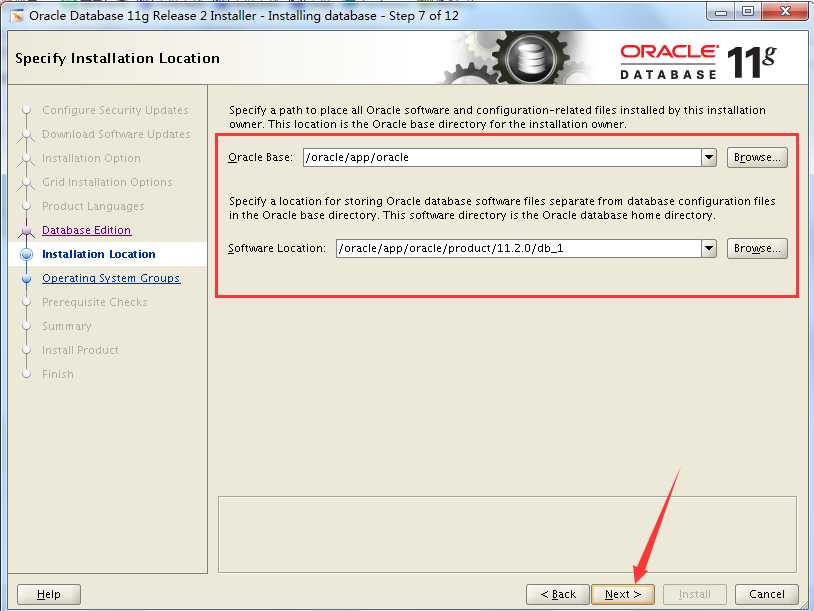This screenshot has width=814, height=611.
Task: Go back with the Back button
Action: (x=558, y=594)
